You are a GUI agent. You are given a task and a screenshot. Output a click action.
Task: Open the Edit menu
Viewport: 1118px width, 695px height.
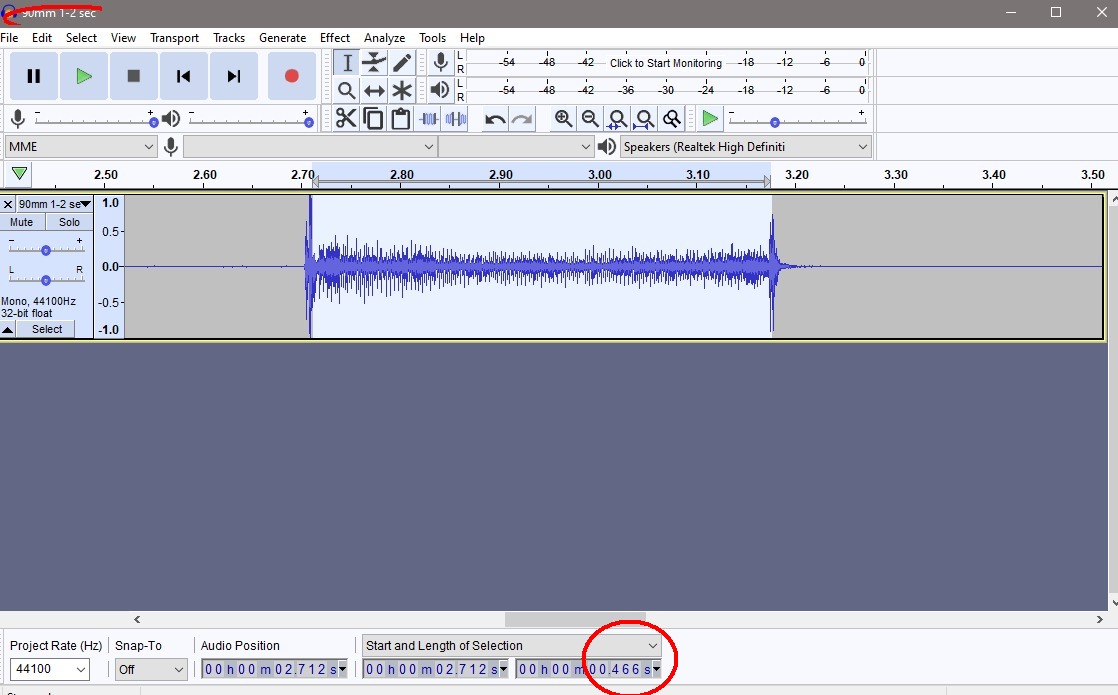point(42,38)
